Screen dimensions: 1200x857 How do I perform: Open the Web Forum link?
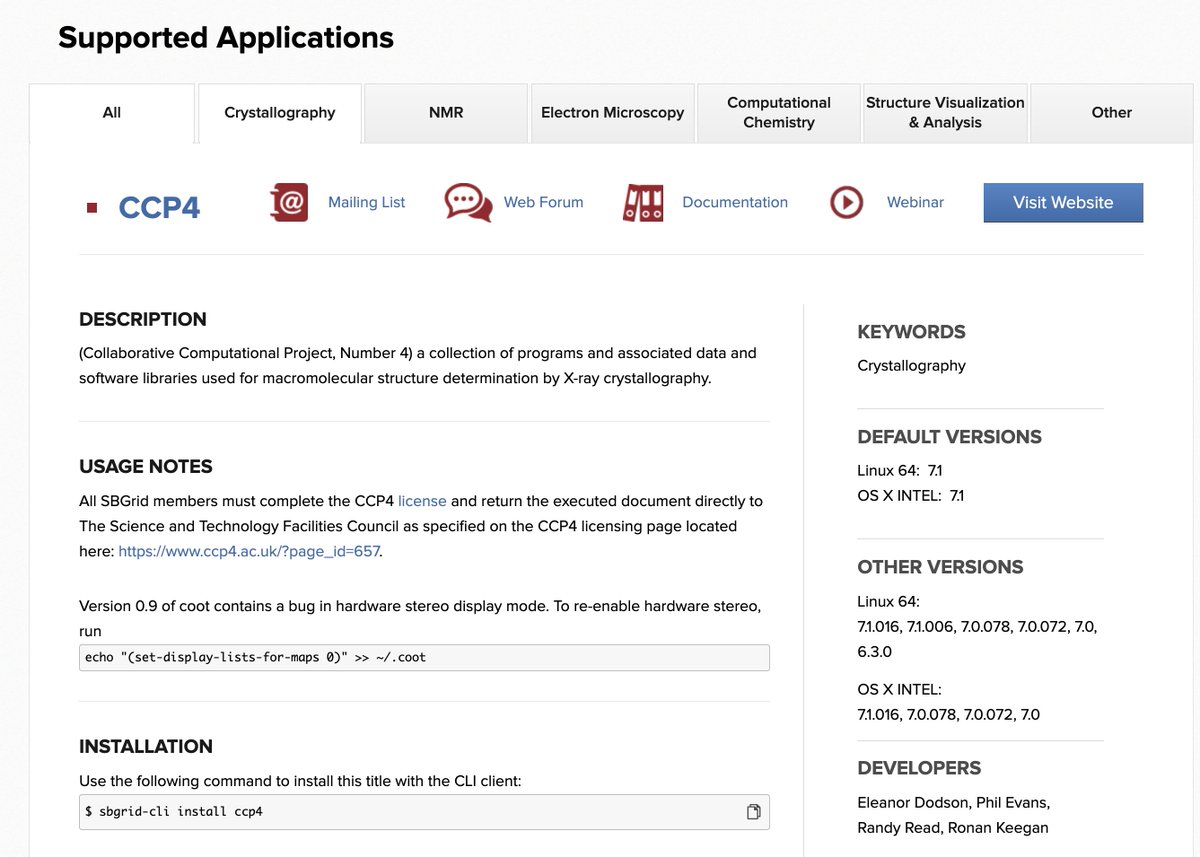(543, 202)
